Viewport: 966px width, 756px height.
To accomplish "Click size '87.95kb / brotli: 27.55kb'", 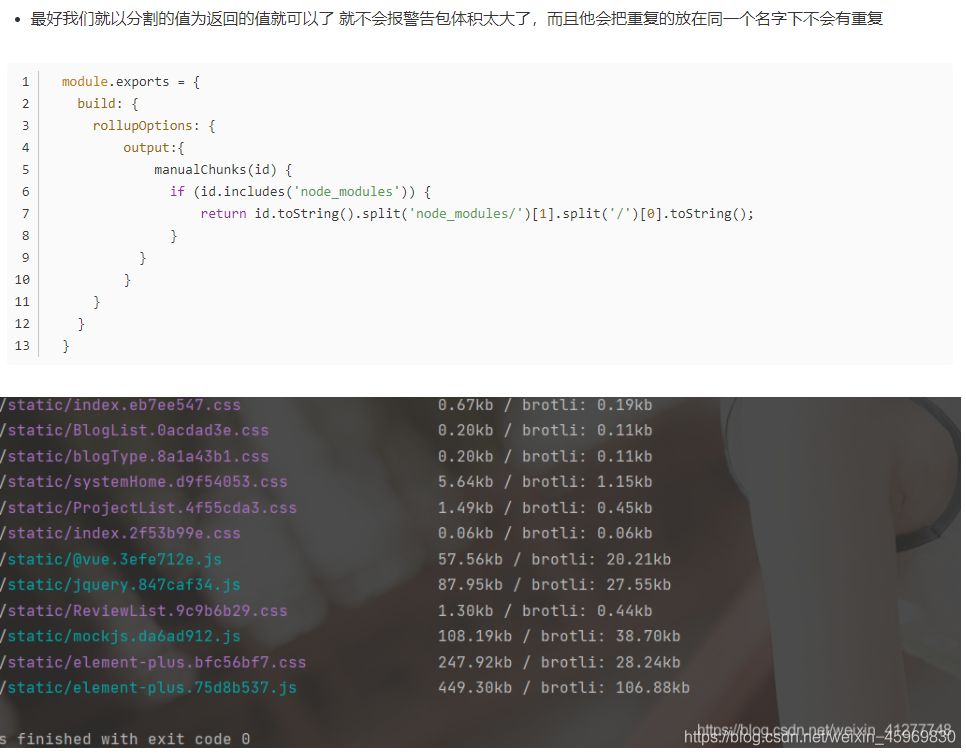I will tap(554, 585).
